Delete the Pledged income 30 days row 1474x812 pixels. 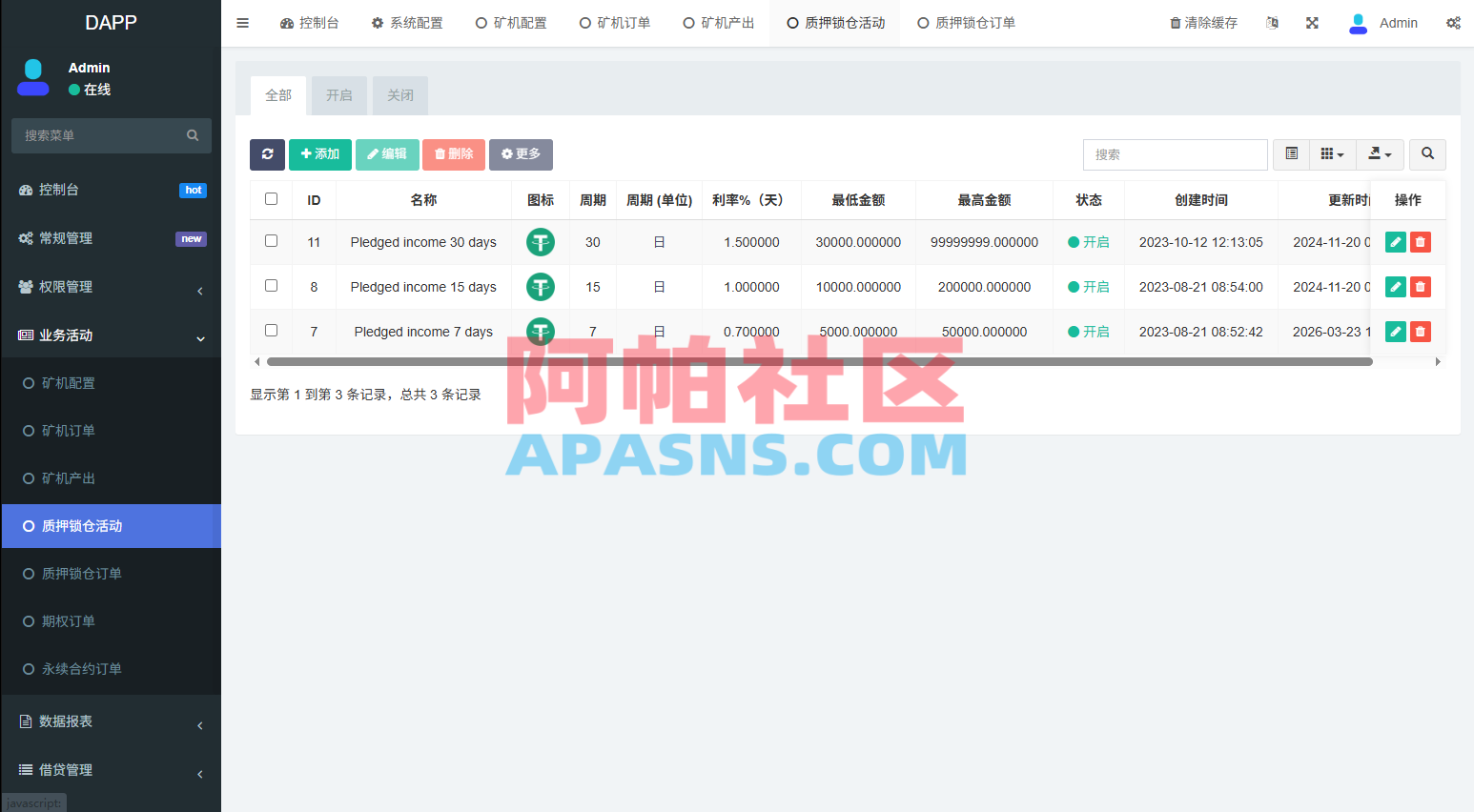point(1421,242)
